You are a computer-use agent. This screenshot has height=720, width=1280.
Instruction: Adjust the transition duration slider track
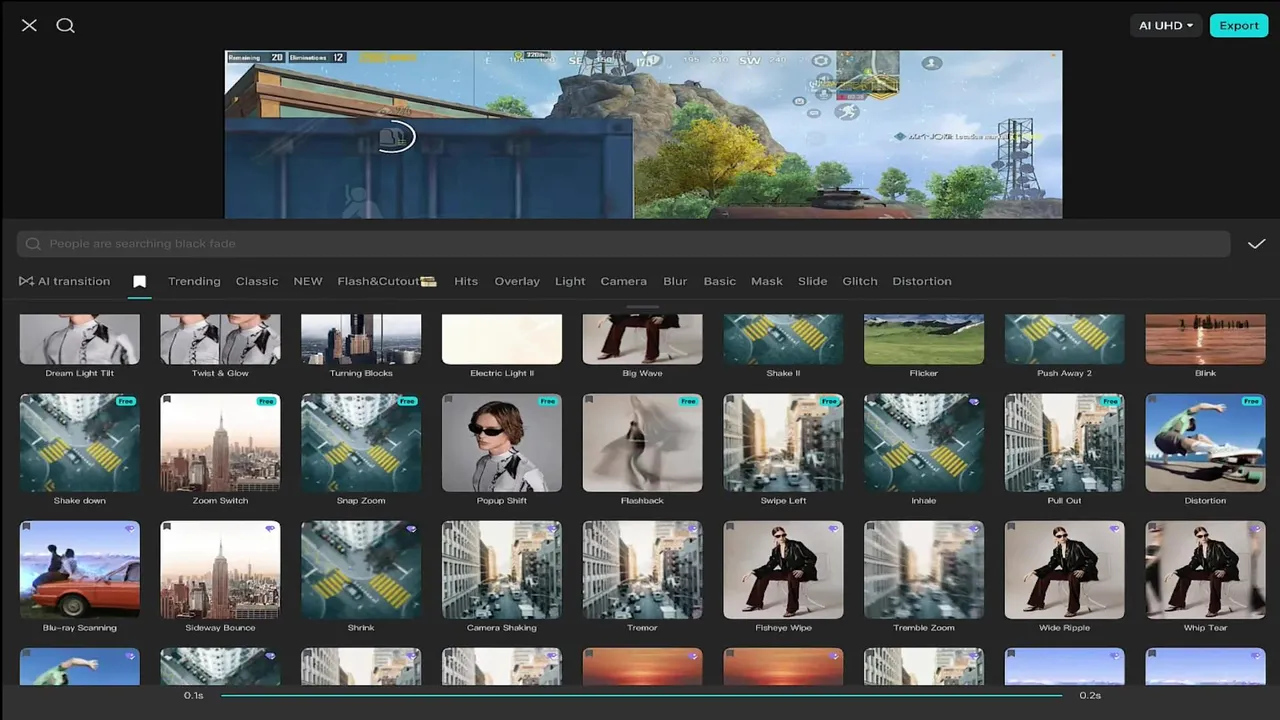[x=641, y=695]
